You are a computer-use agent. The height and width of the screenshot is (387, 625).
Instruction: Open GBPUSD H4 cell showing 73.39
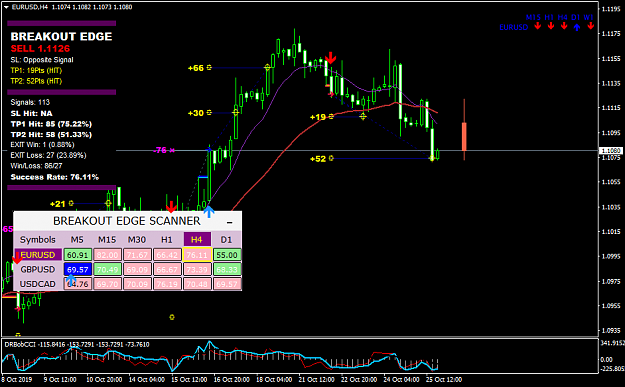[197, 269]
